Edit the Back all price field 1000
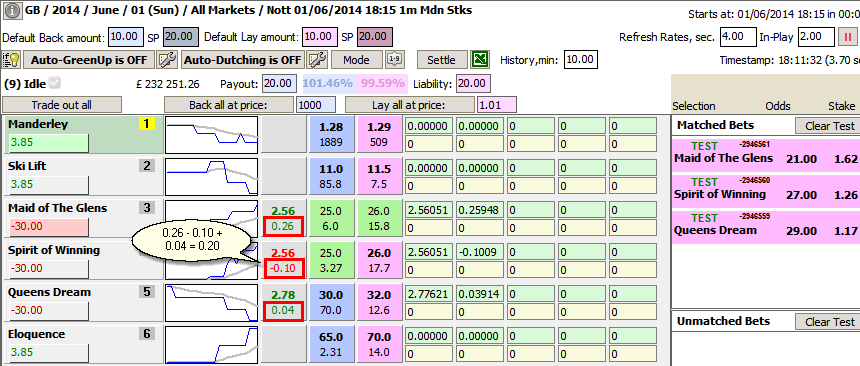The height and width of the screenshot is (366, 860). [316, 105]
